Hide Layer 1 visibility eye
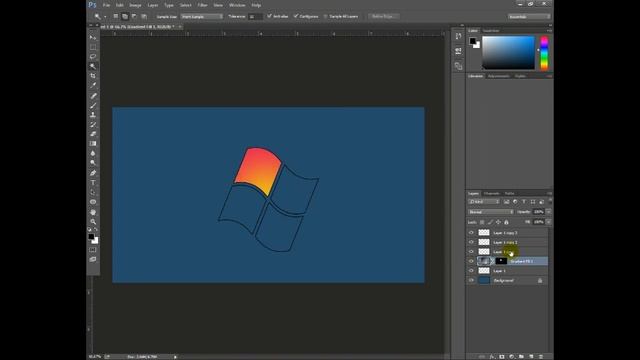Screen dimensions: 640x360 (x=471, y=271)
